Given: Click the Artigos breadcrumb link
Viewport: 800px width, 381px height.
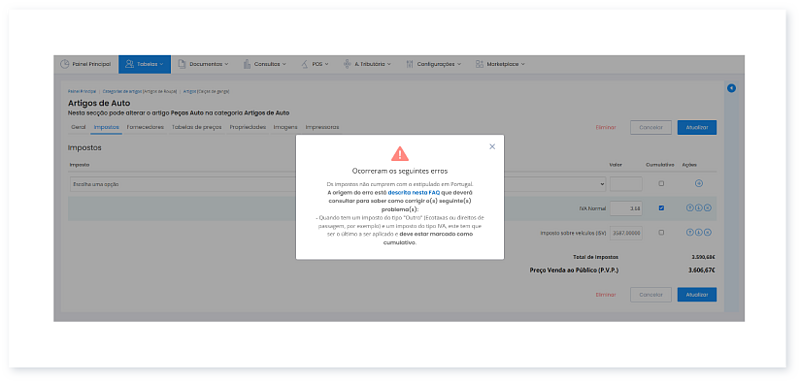Looking at the screenshot, I should tap(190, 91).
